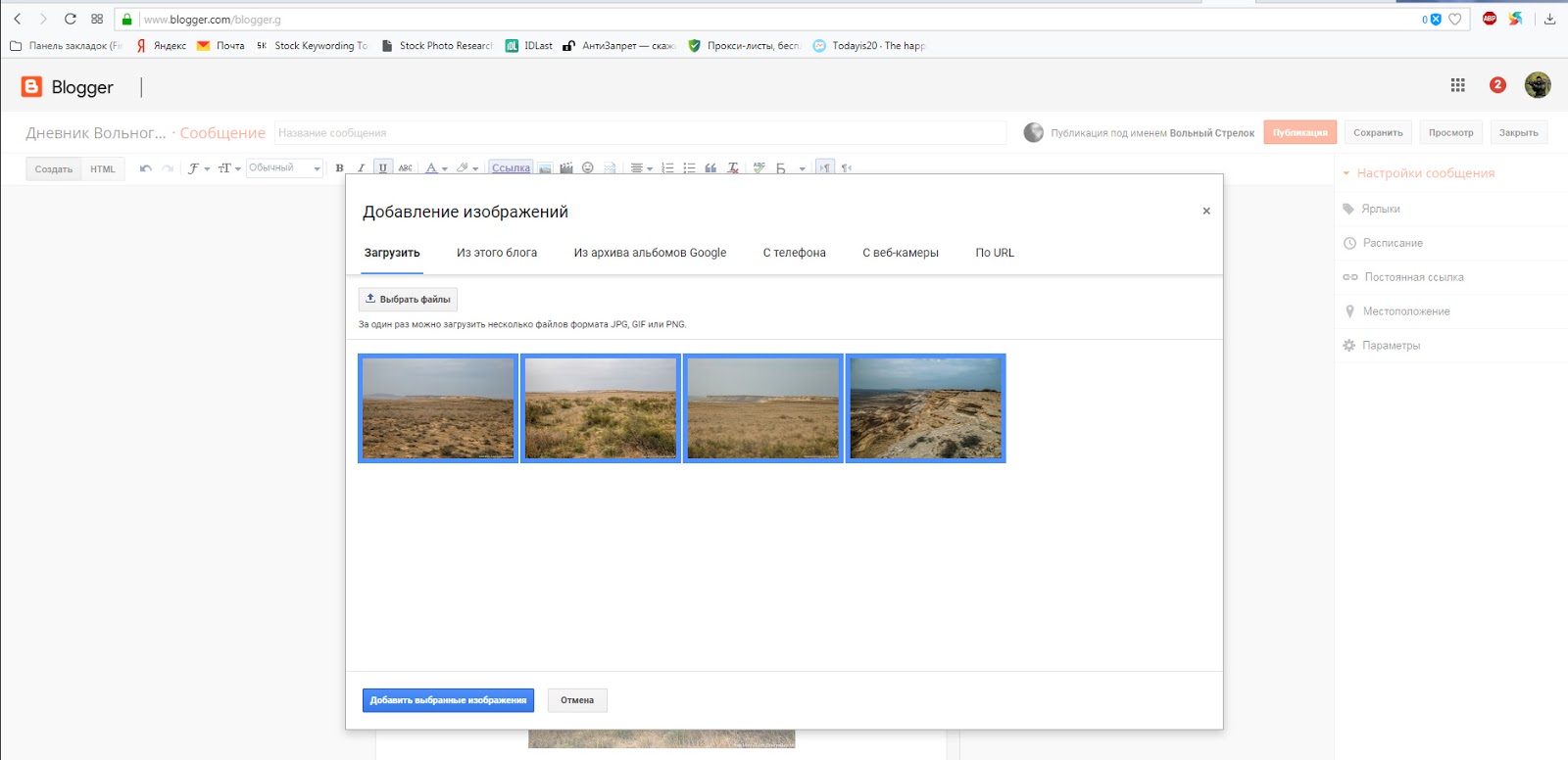Click the blockquote quotation marks icon
1568x760 pixels.
coord(710,168)
